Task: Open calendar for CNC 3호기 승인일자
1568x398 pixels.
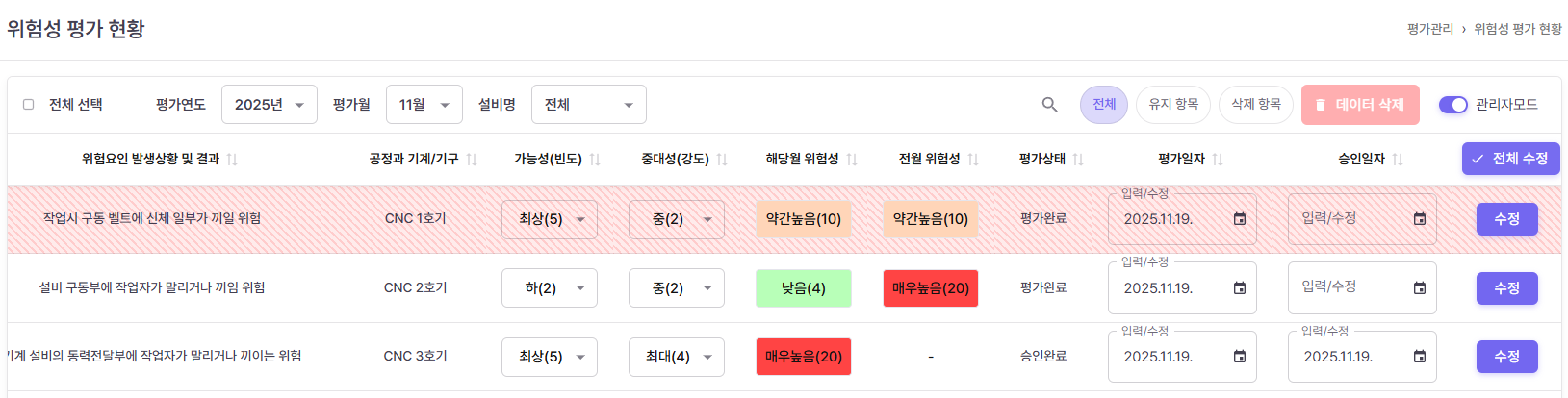Action: 1419,357
